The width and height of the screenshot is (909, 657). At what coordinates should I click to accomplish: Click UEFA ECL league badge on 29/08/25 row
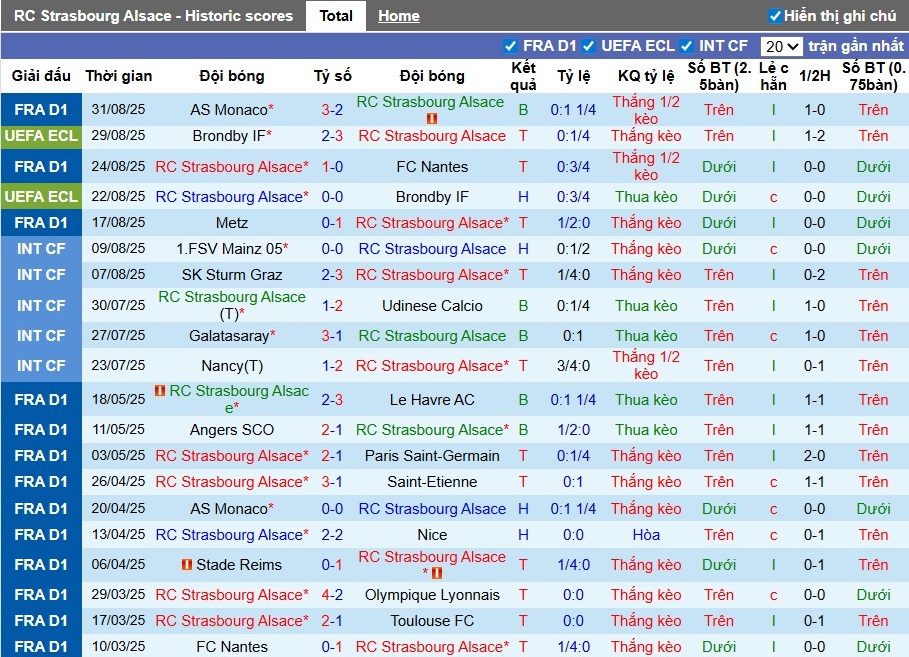[x=41, y=136]
